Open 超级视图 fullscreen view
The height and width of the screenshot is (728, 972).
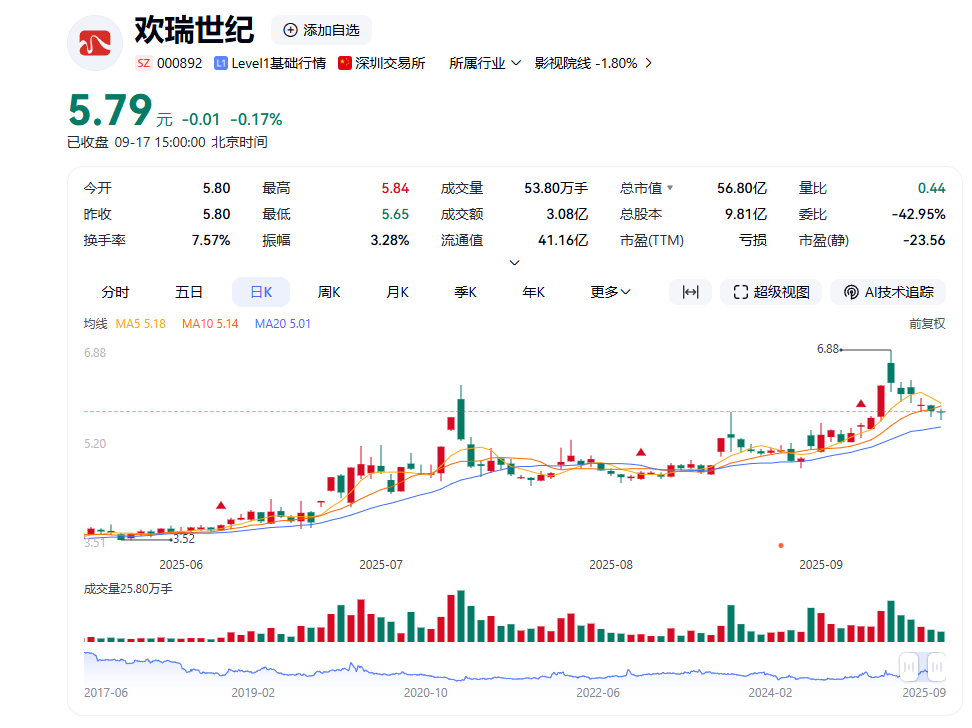coord(771,292)
